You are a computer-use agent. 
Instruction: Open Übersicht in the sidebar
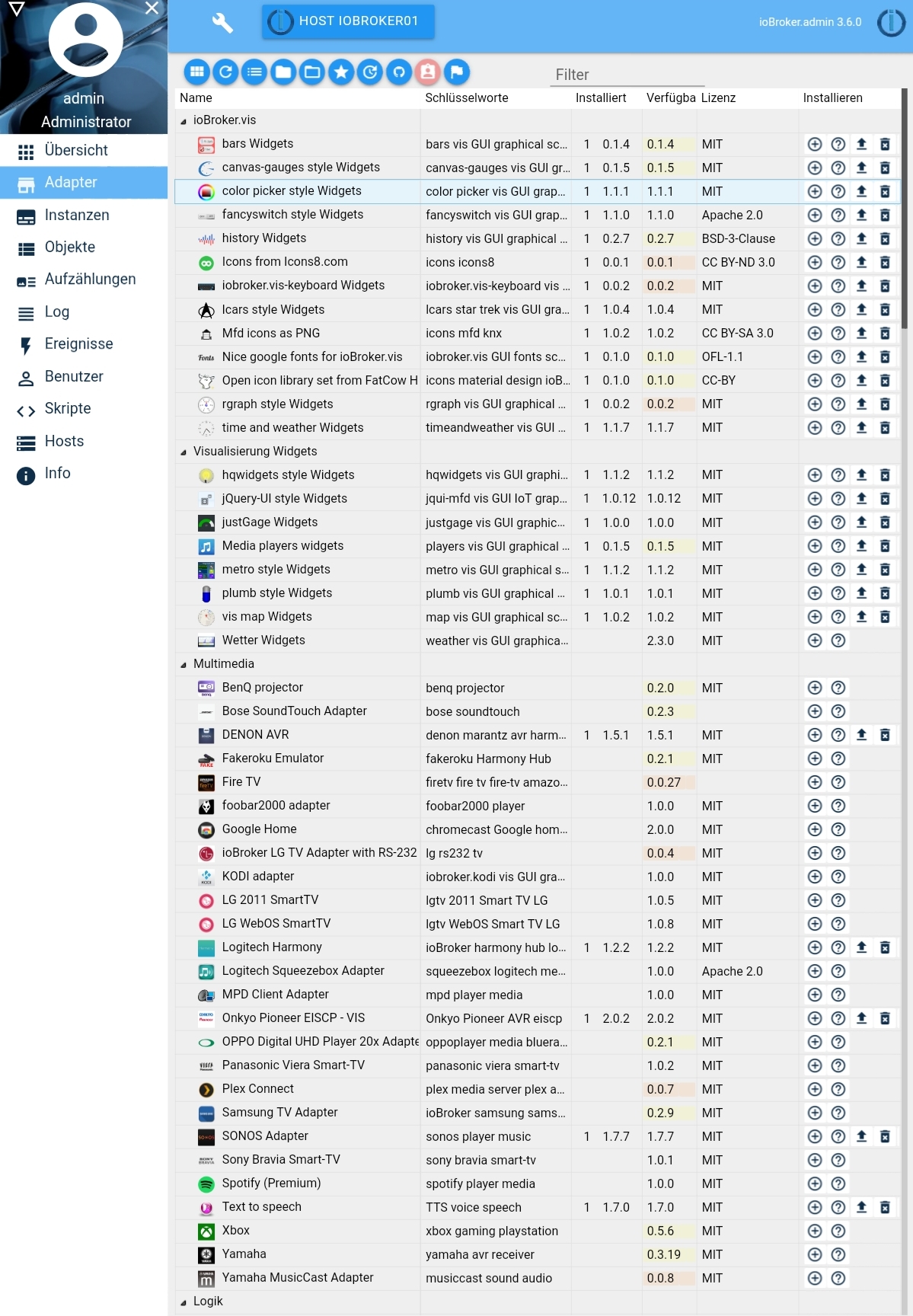click(x=84, y=151)
